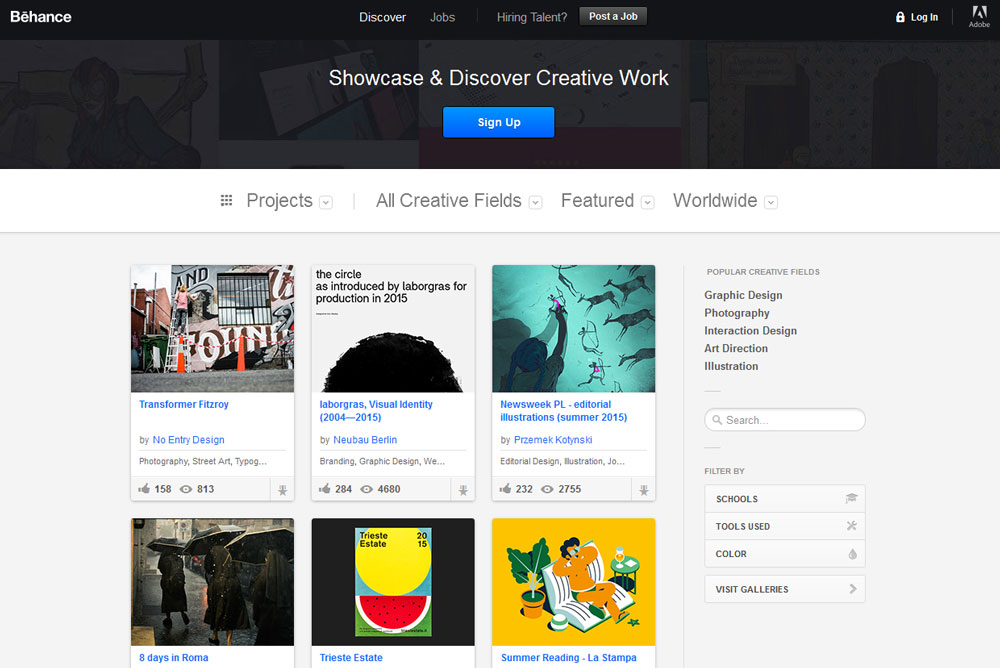This screenshot has width=1000, height=668.
Task: Click thumbs-up icon on Transformer Fitzroy card
Action: (144, 489)
